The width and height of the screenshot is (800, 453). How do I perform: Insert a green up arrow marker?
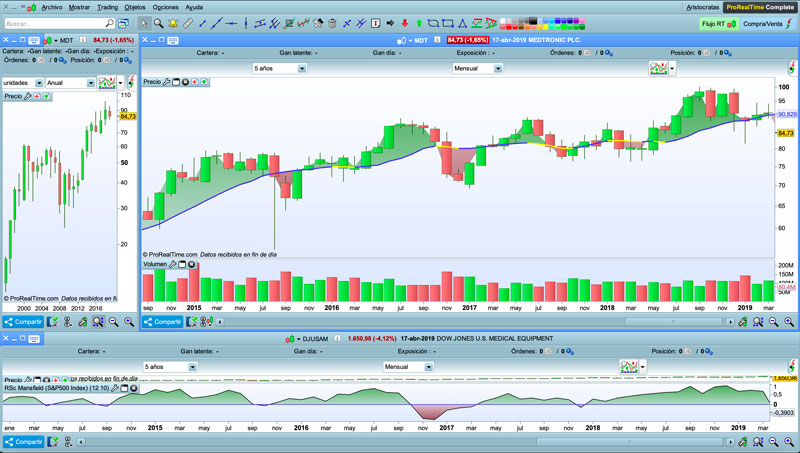pyautogui.click(x=419, y=23)
